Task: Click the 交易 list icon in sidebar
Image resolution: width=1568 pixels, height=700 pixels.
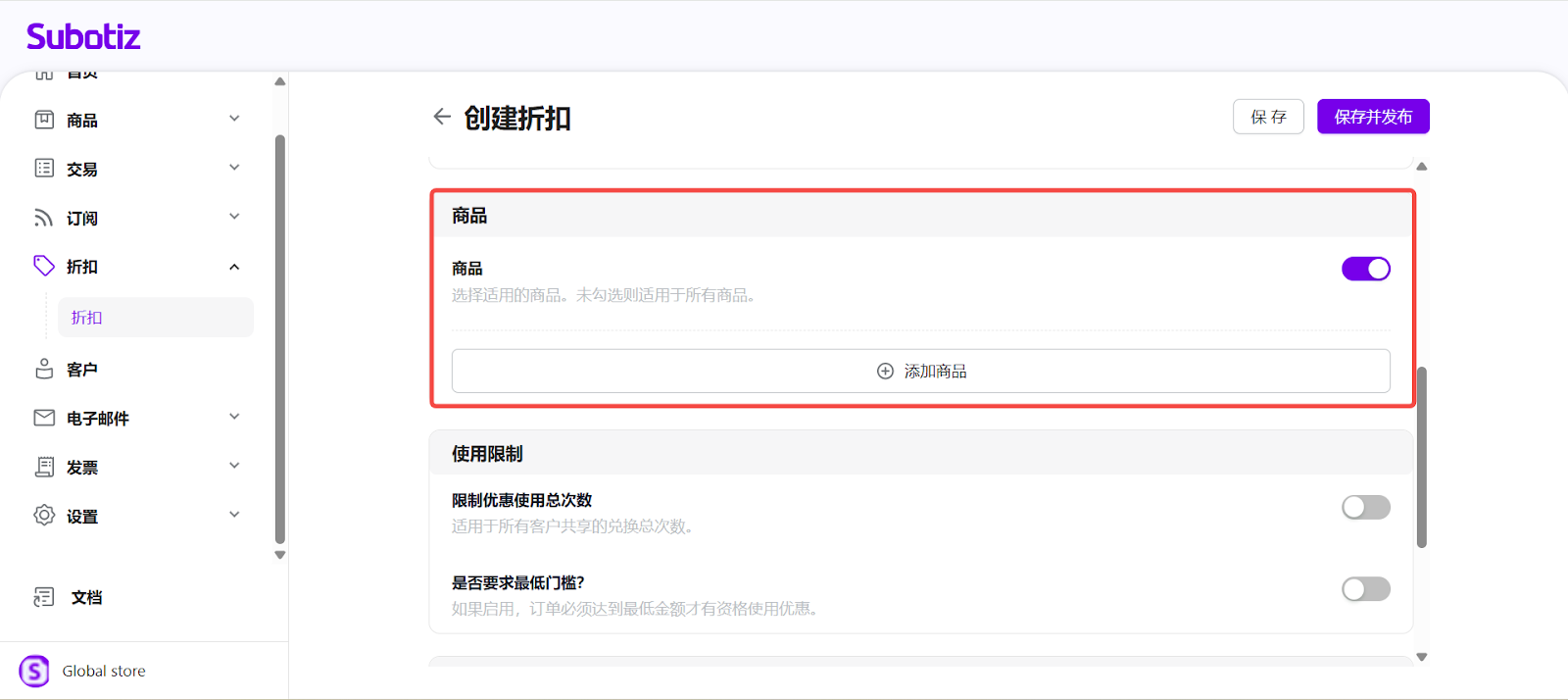Action: (x=44, y=169)
